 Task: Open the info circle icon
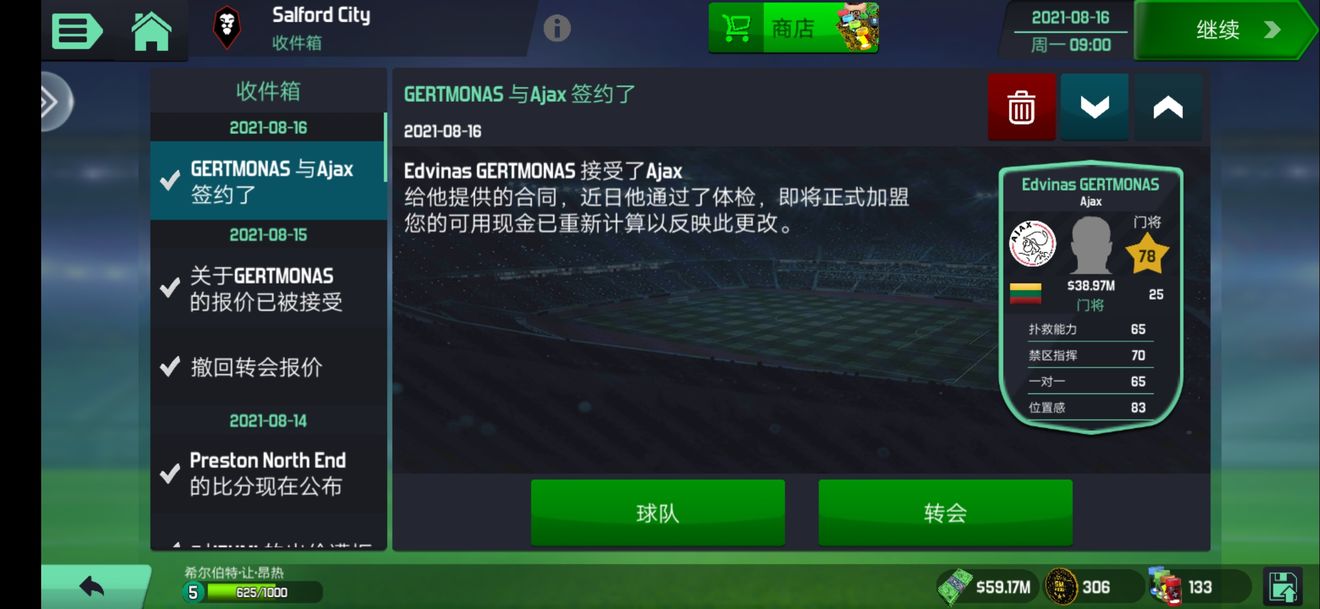coord(557,28)
